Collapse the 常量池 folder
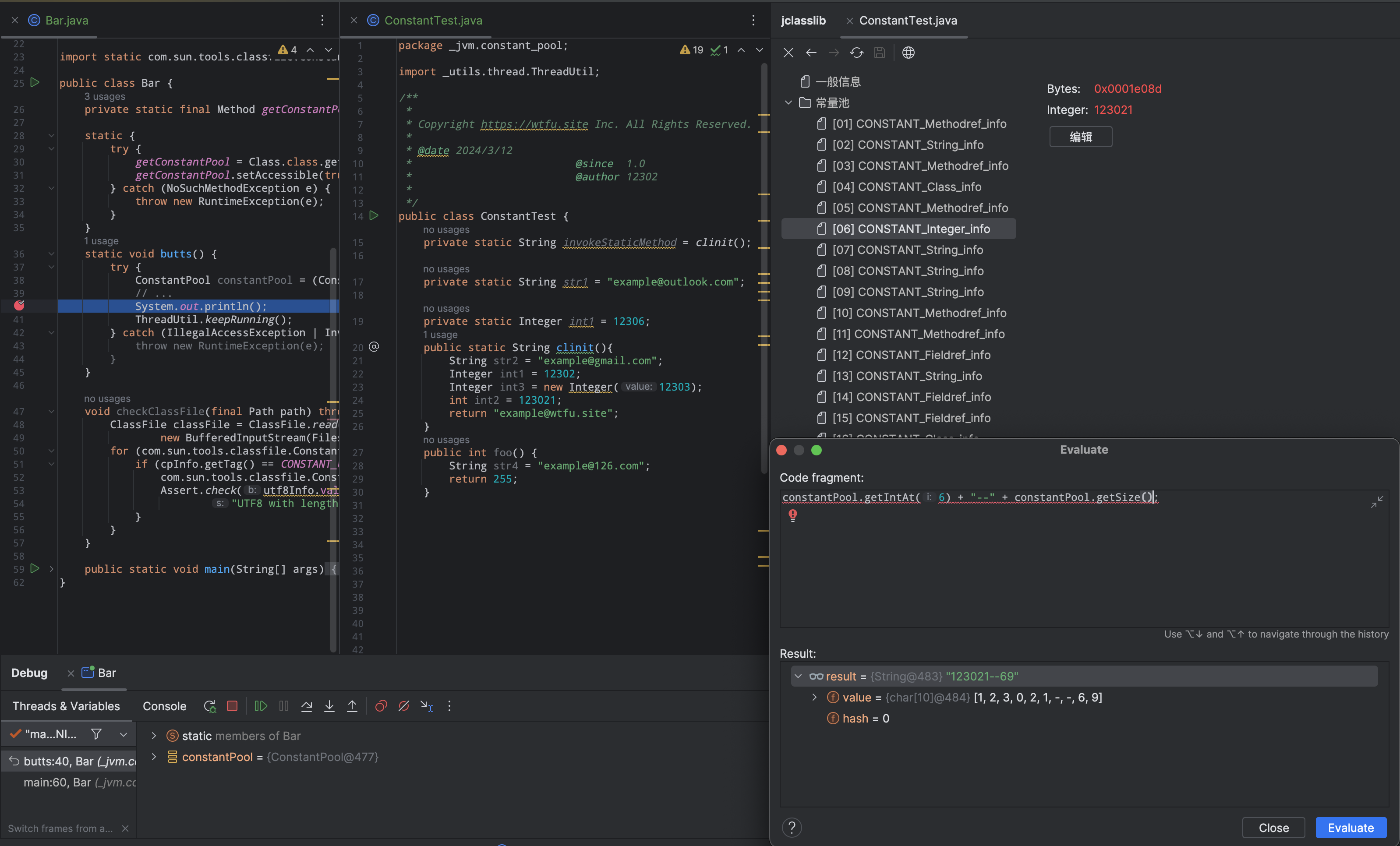This screenshot has height=846, width=1400. tap(788, 103)
